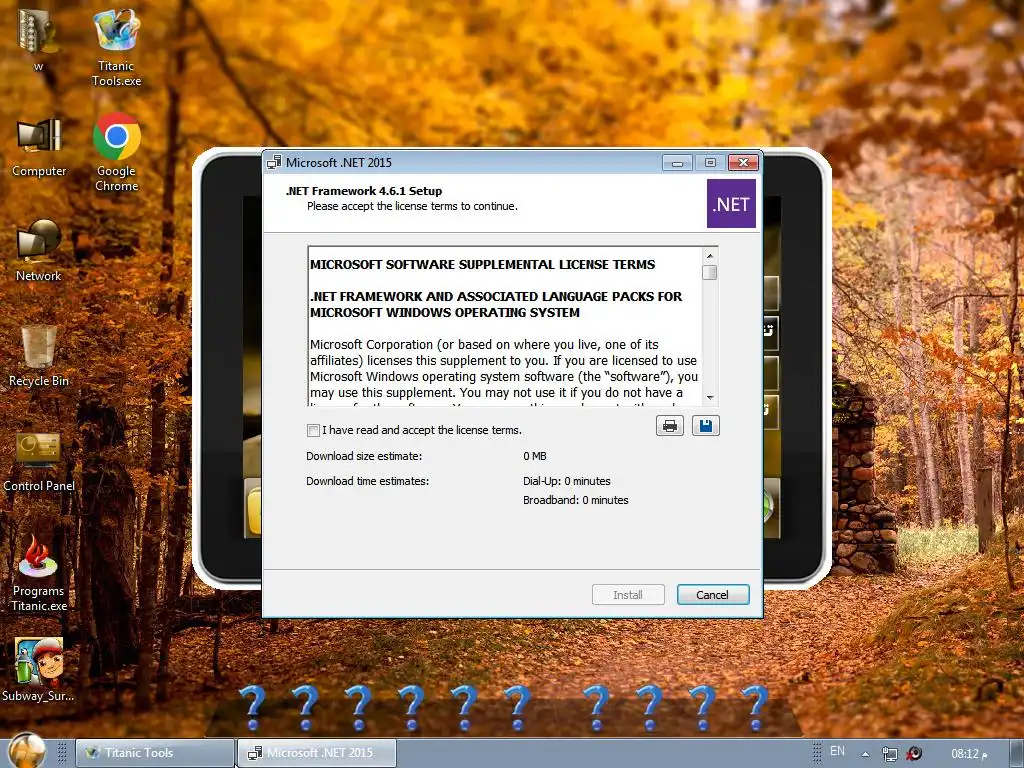
Task: Select the Network desktop icon
Action: 39,251
